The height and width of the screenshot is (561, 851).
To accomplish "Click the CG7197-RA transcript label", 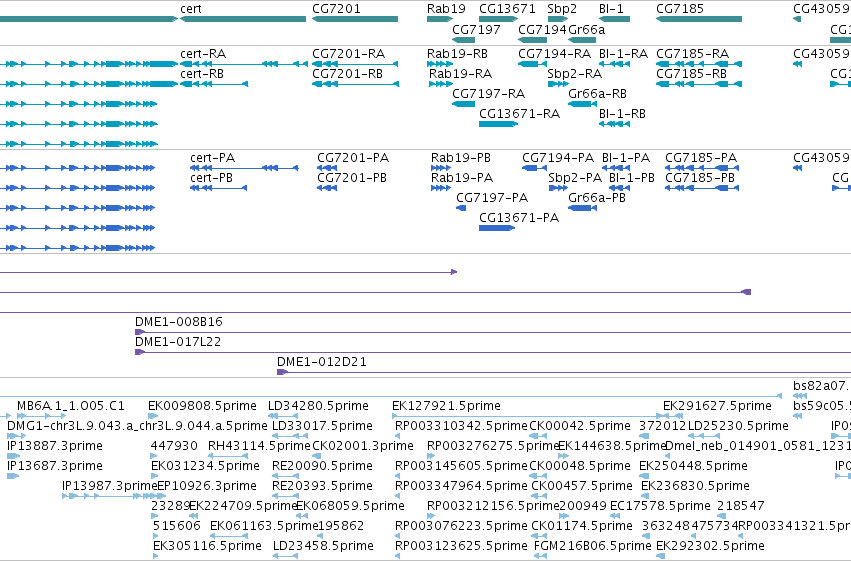I will 488,94.
